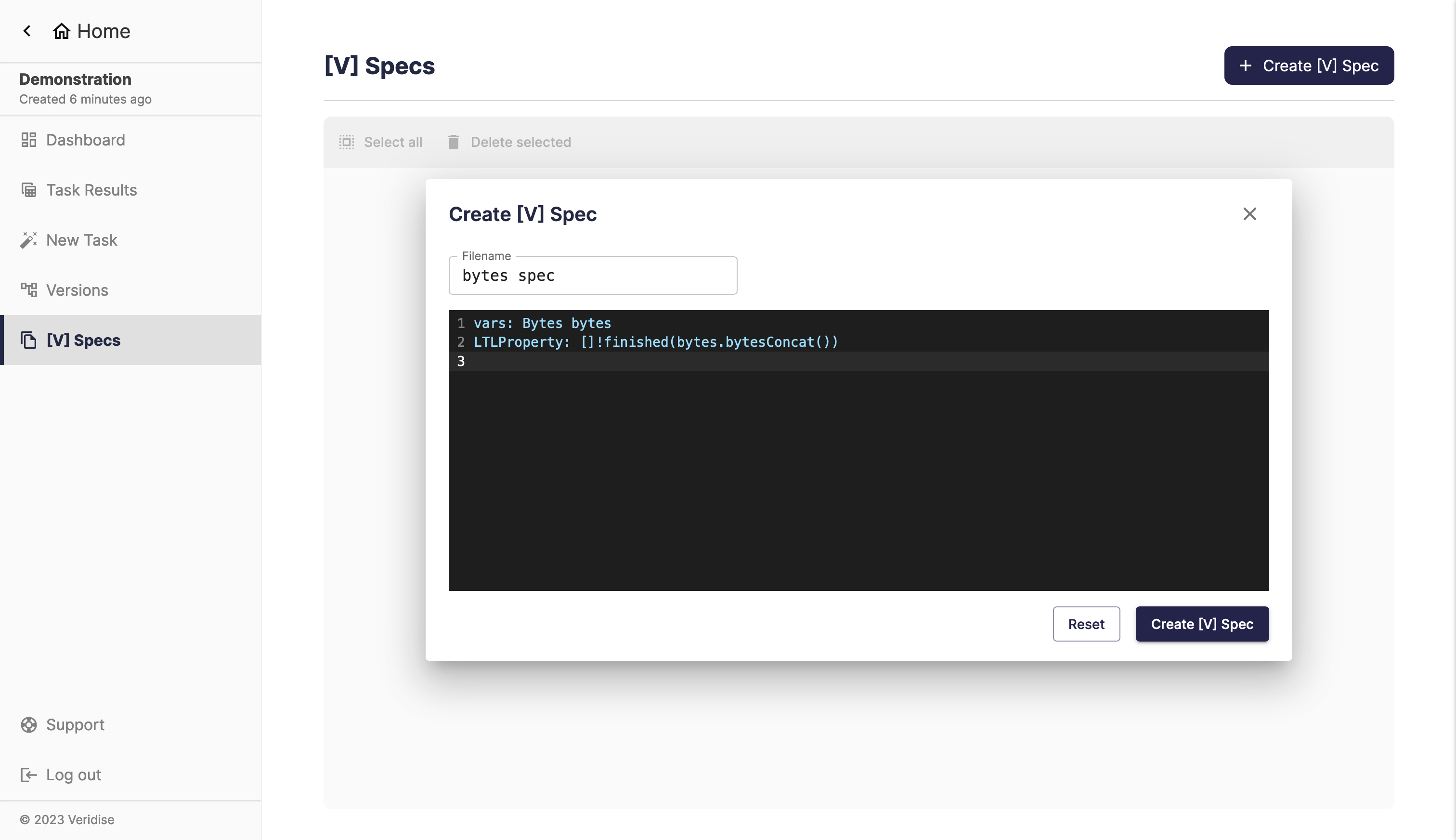Click the plus icon on Create [V] Spec

(x=1246, y=66)
